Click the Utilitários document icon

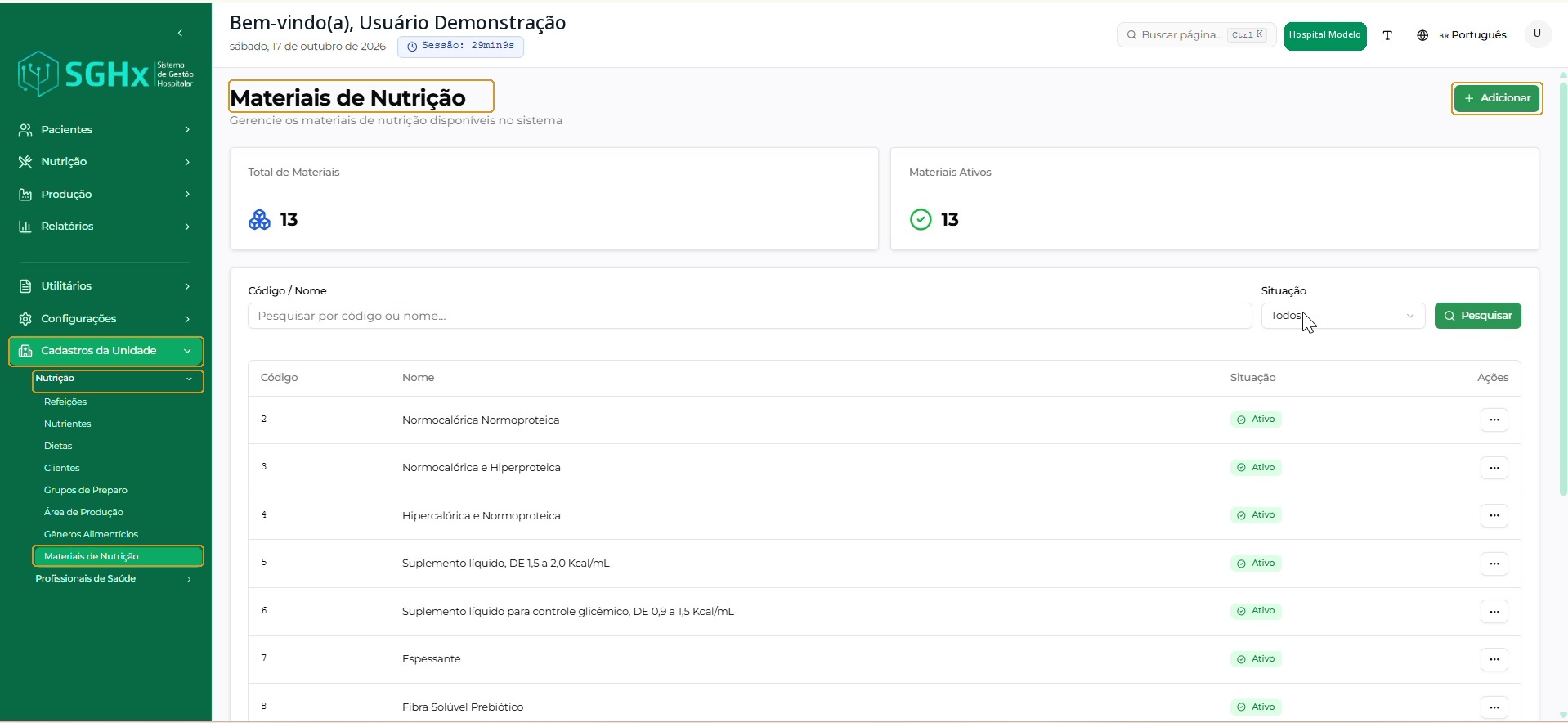click(25, 286)
